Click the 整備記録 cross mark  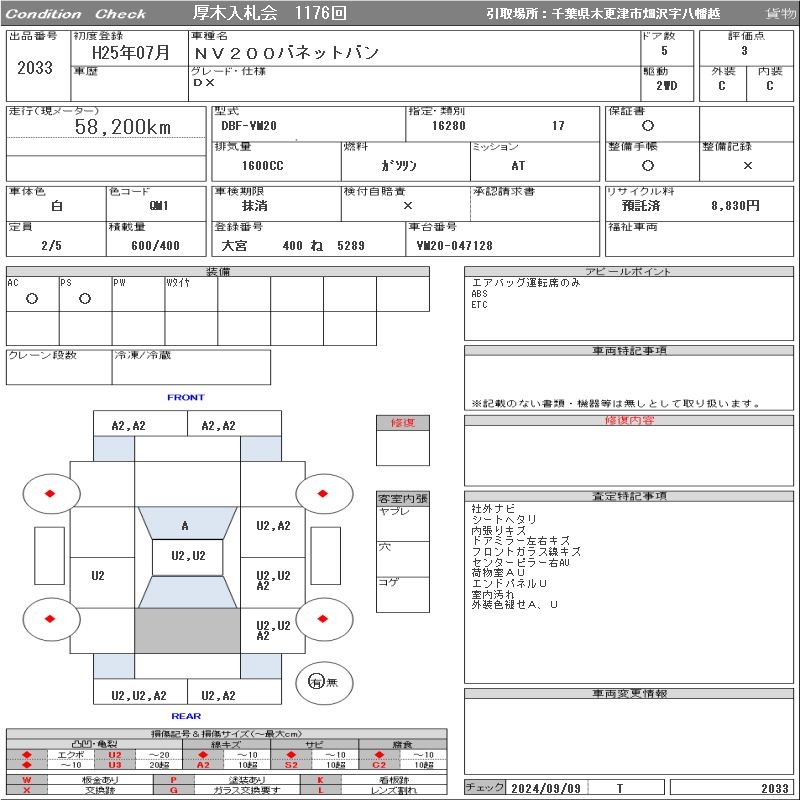747,165
